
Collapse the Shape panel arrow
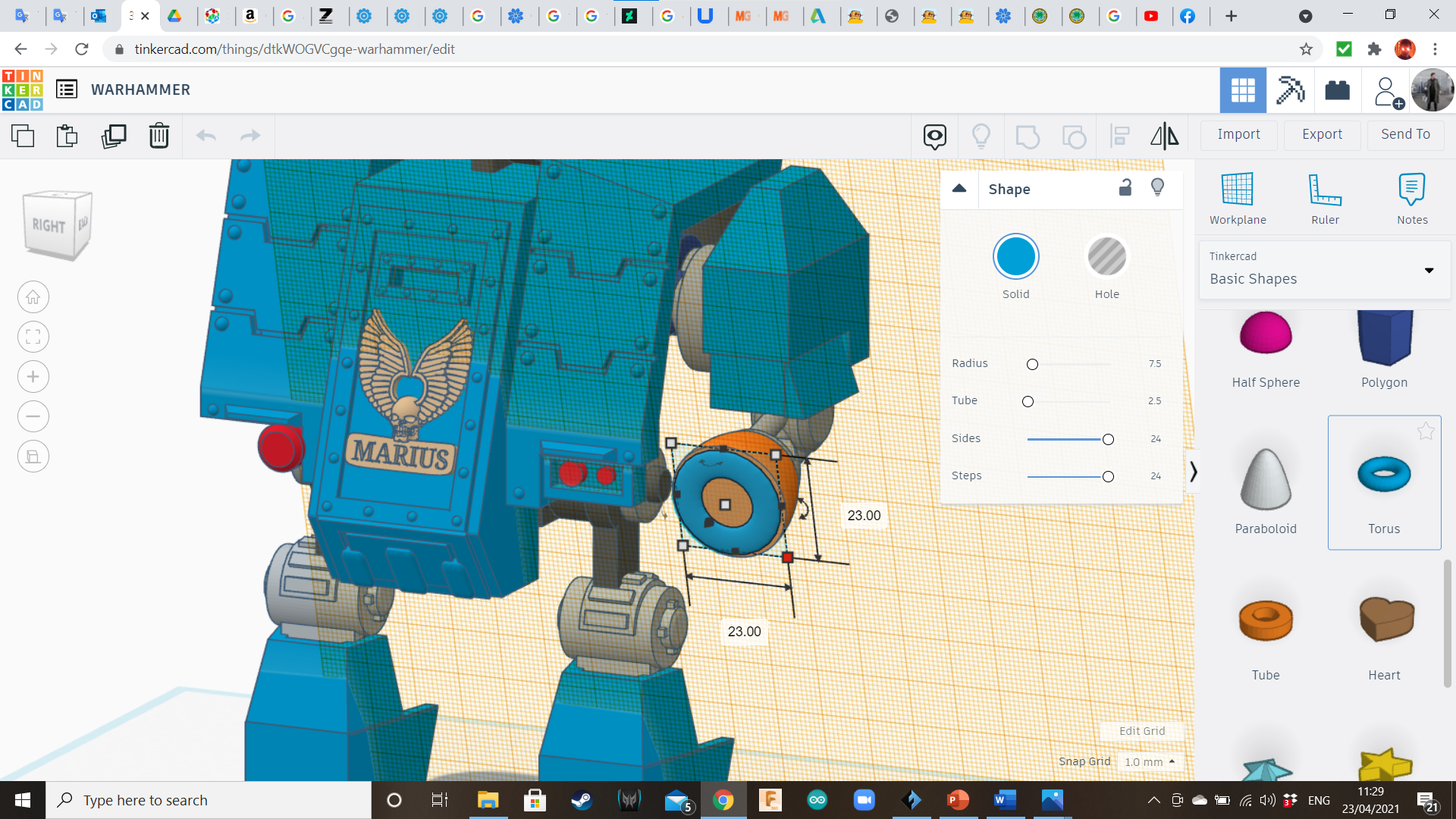(959, 189)
